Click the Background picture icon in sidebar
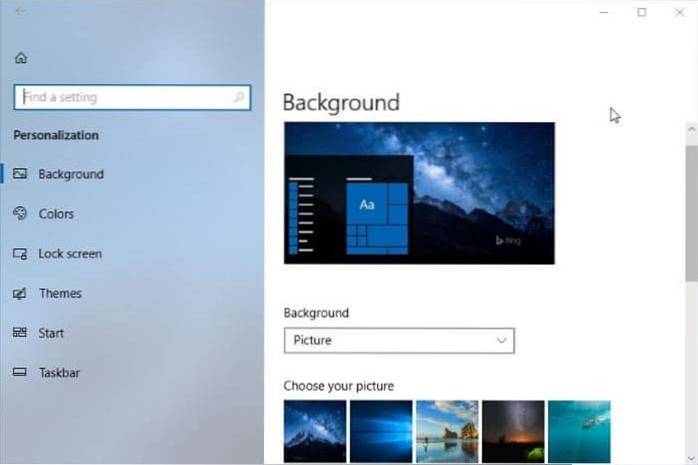 [x=20, y=174]
